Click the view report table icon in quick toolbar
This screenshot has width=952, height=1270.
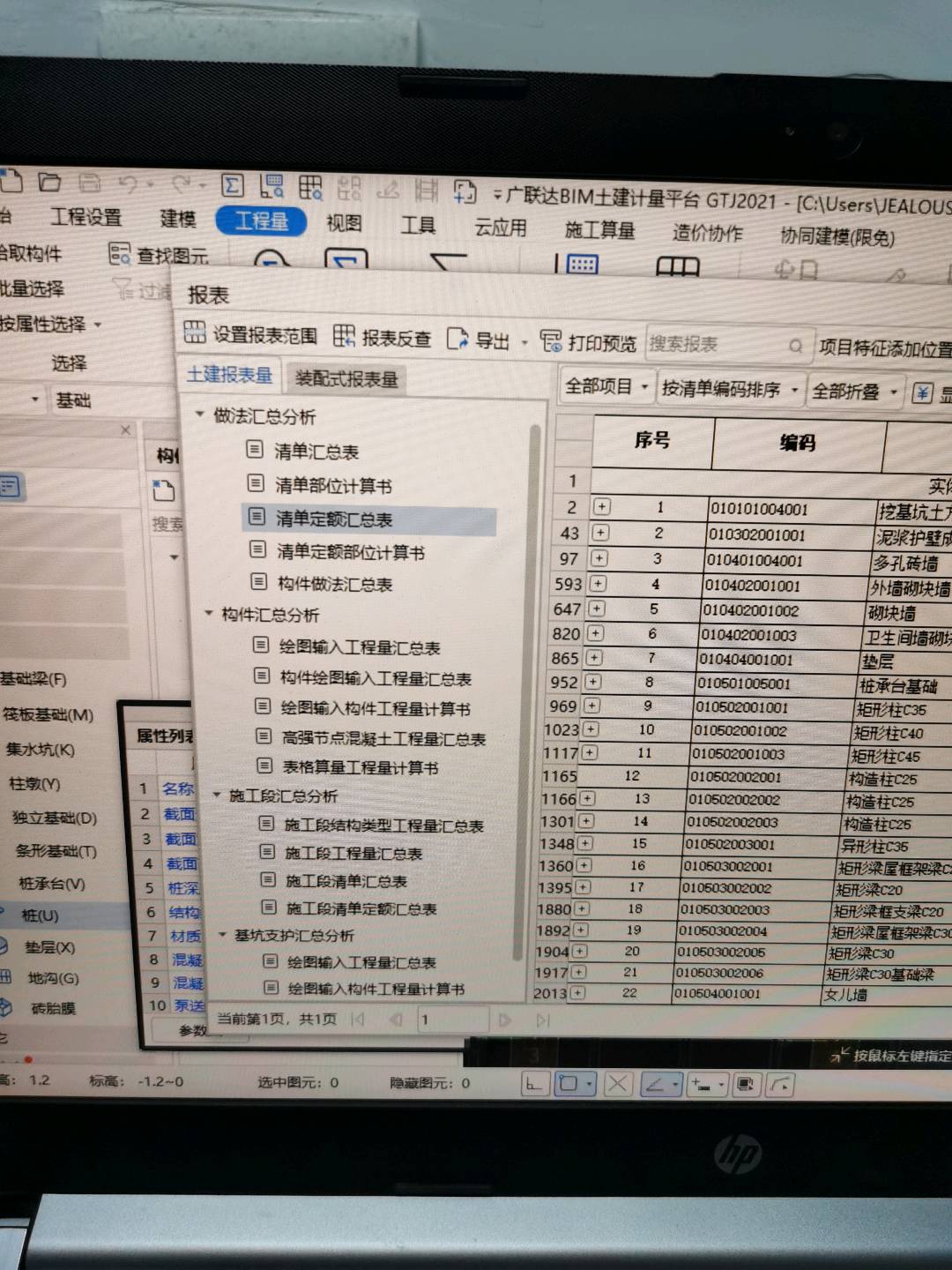tap(310, 187)
